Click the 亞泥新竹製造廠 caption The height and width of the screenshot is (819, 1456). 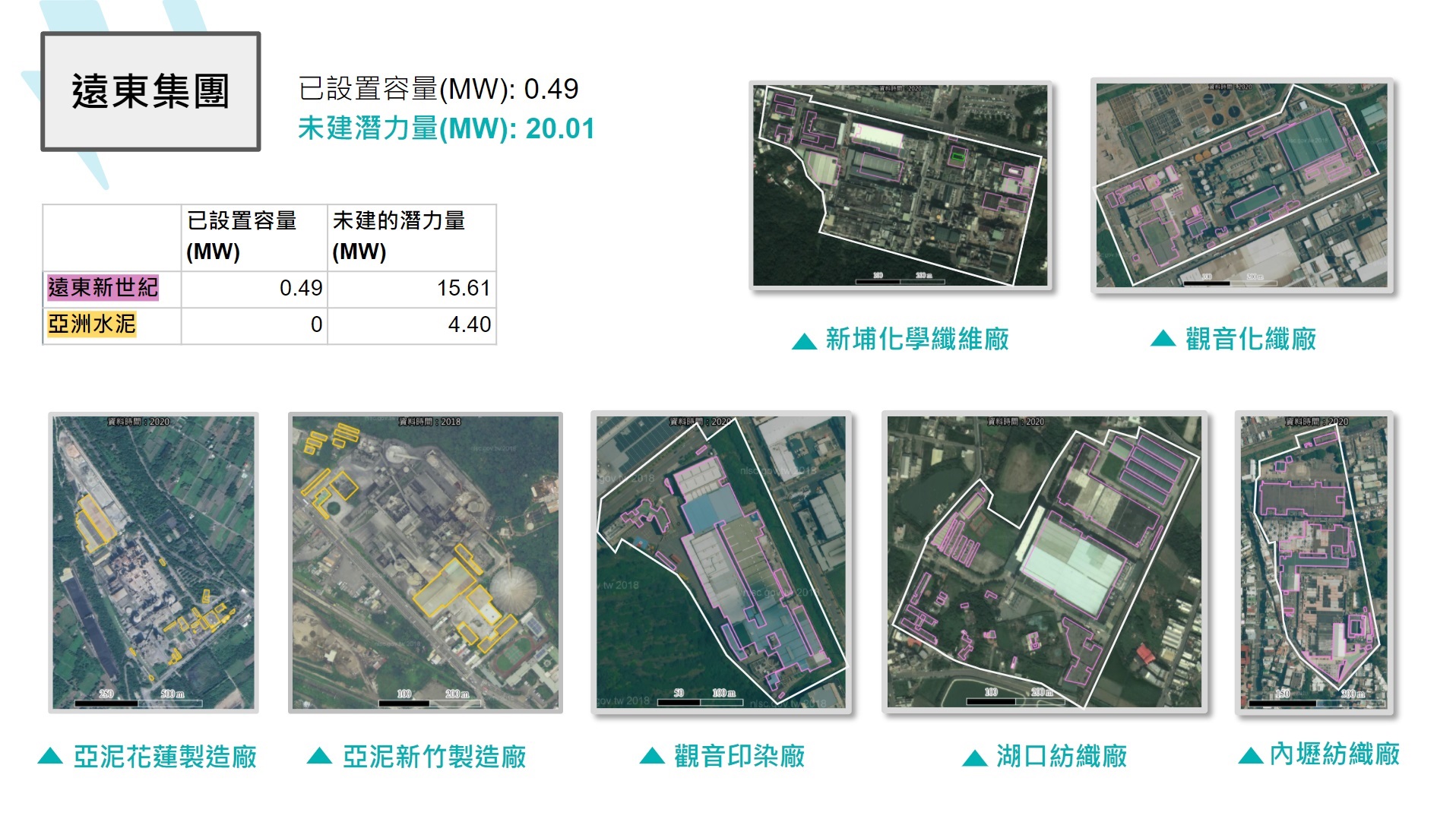434,757
